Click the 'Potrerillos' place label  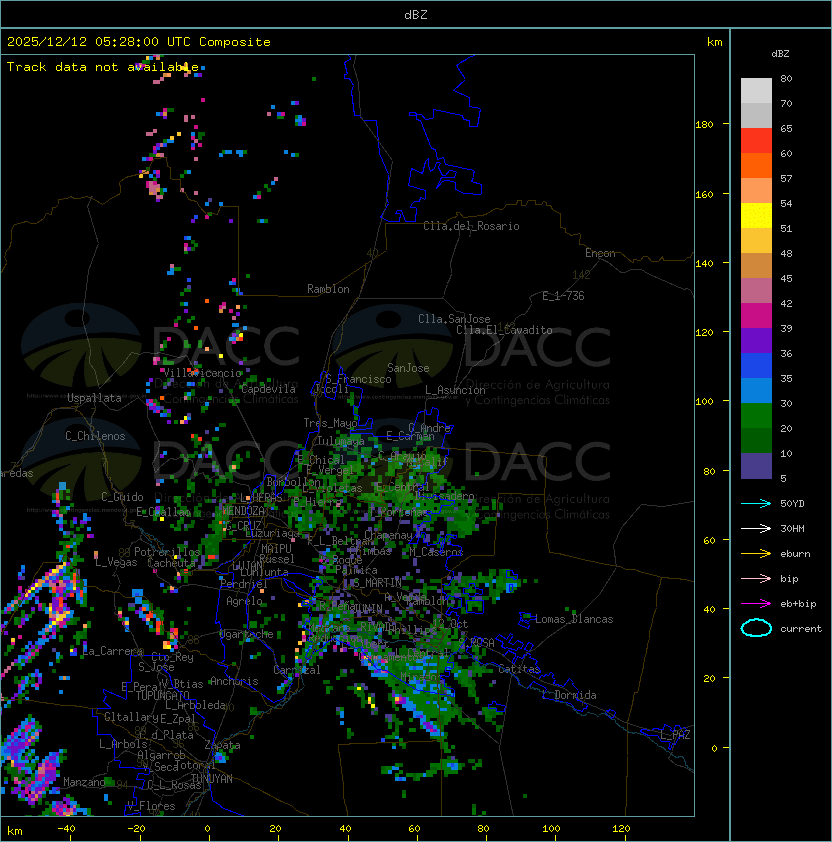[167, 552]
